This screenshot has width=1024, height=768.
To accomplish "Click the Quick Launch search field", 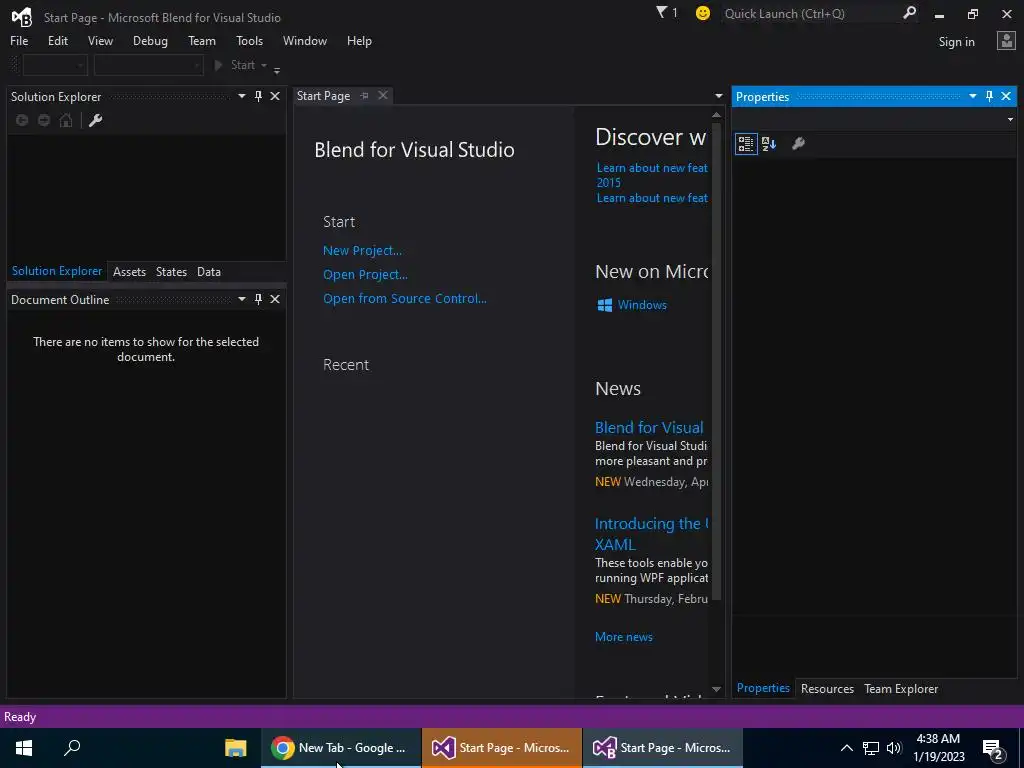I will pyautogui.click(x=810, y=13).
